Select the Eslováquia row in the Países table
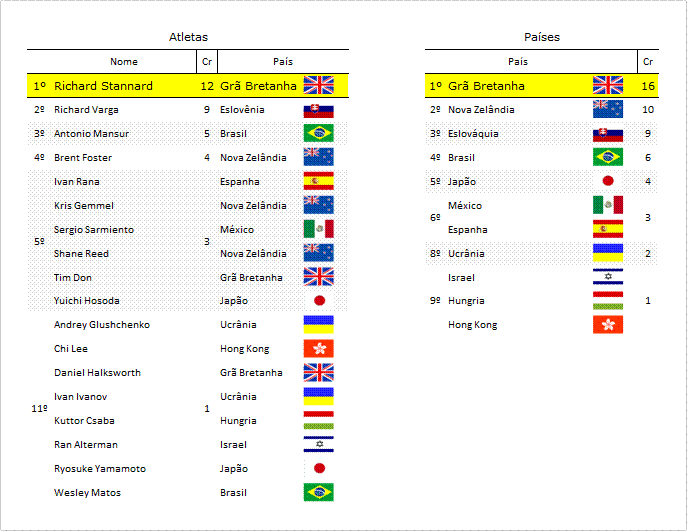This screenshot has height=531, width=687. tap(542, 134)
